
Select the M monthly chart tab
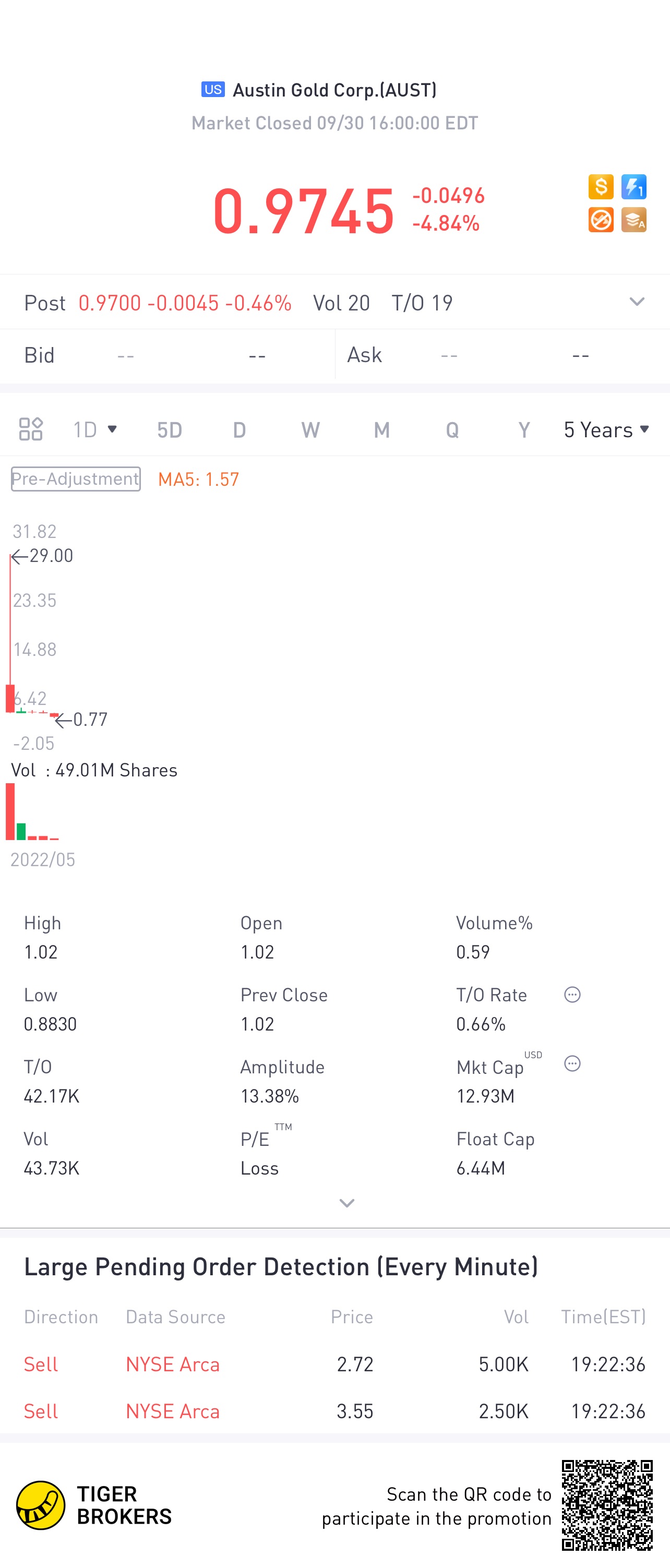[x=381, y=430]
